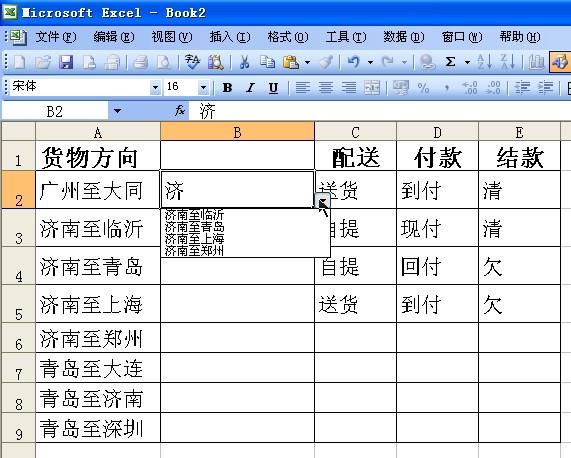Click the Decrease Indent icon
Image resolution: width=571 pixels, height=458 pixels.
tap(522, 88)
